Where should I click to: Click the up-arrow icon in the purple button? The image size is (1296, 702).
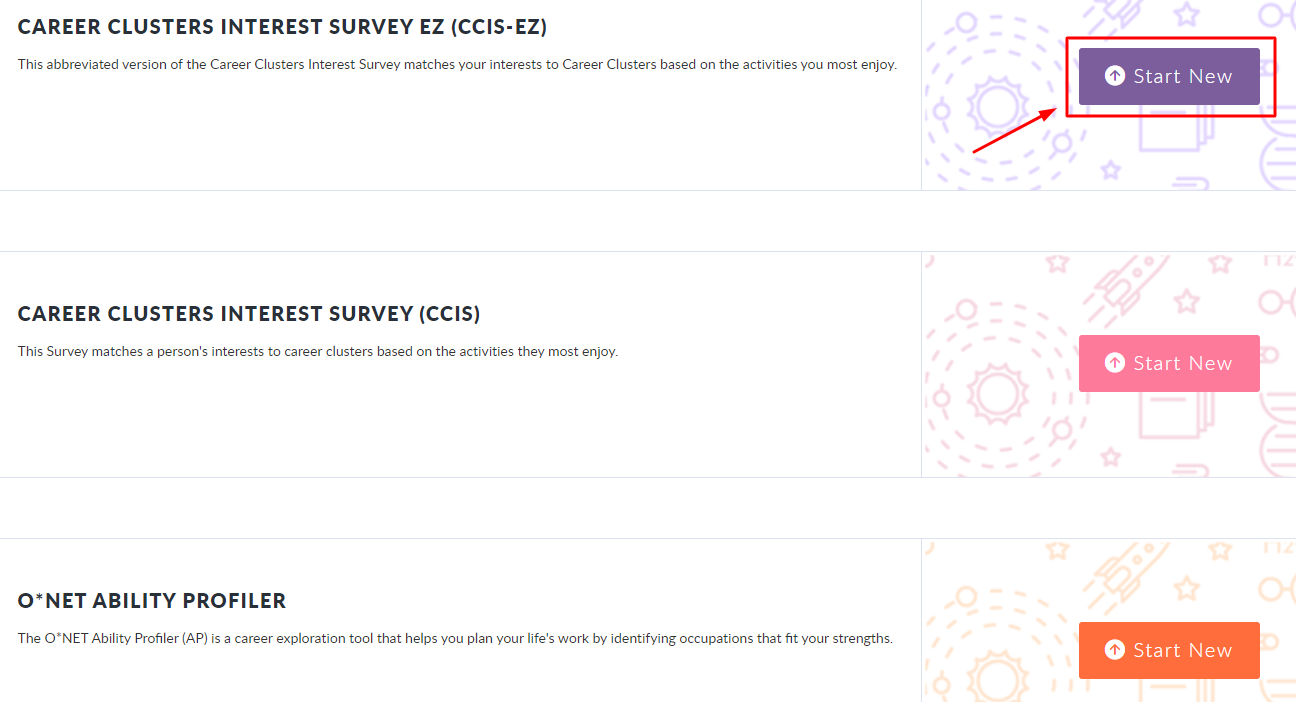pos(1114,76)
